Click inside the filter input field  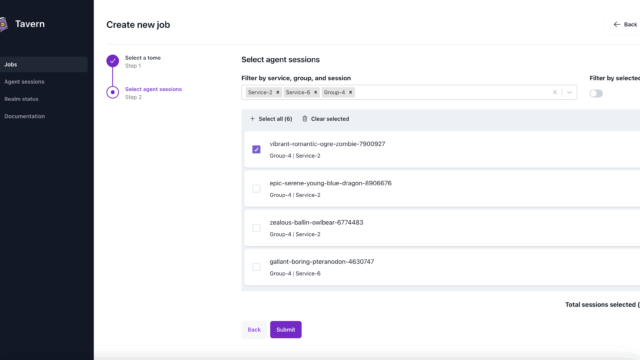coord(451,92)
